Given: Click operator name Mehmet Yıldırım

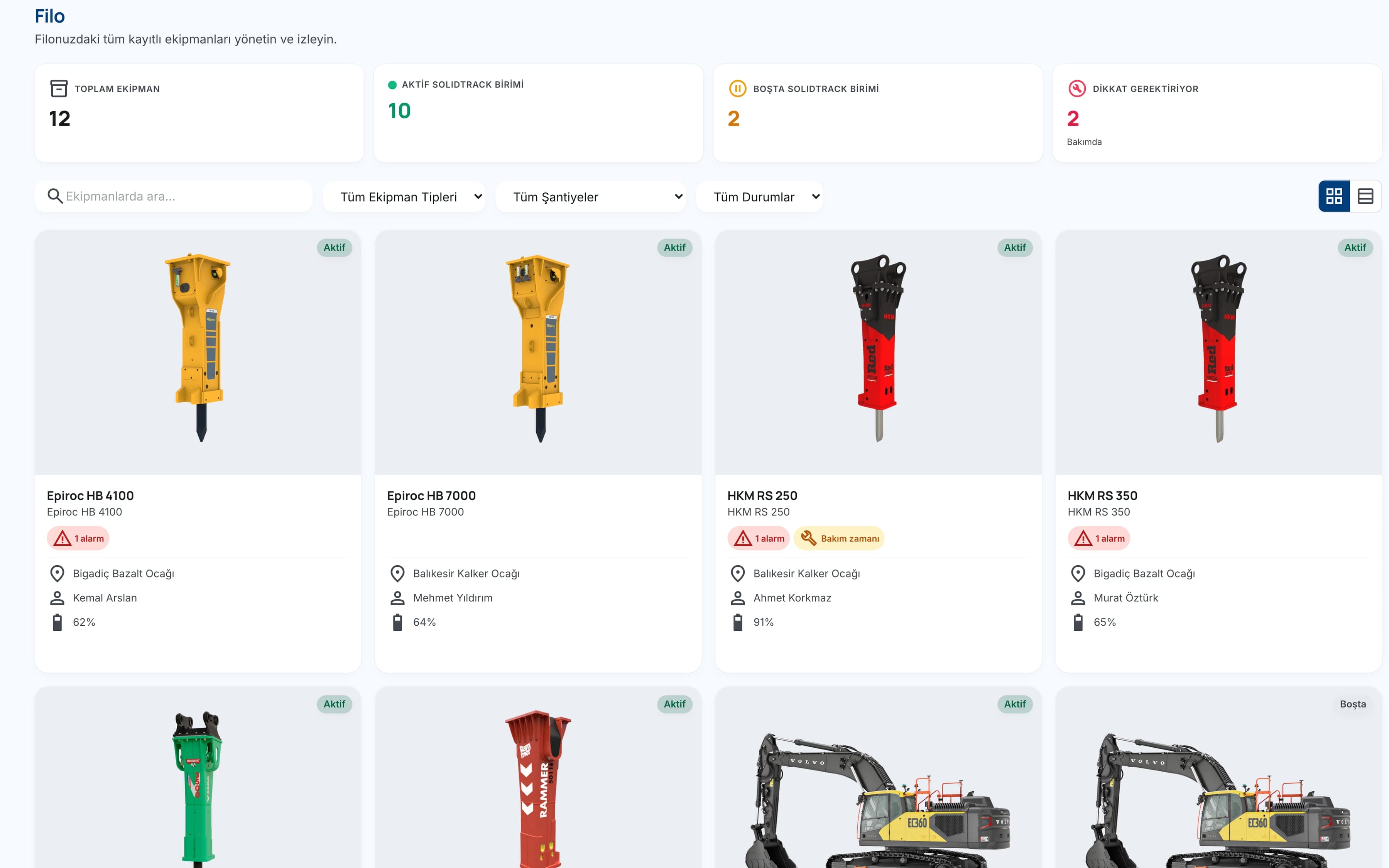Looking at the screenshot, I should 453,598.
